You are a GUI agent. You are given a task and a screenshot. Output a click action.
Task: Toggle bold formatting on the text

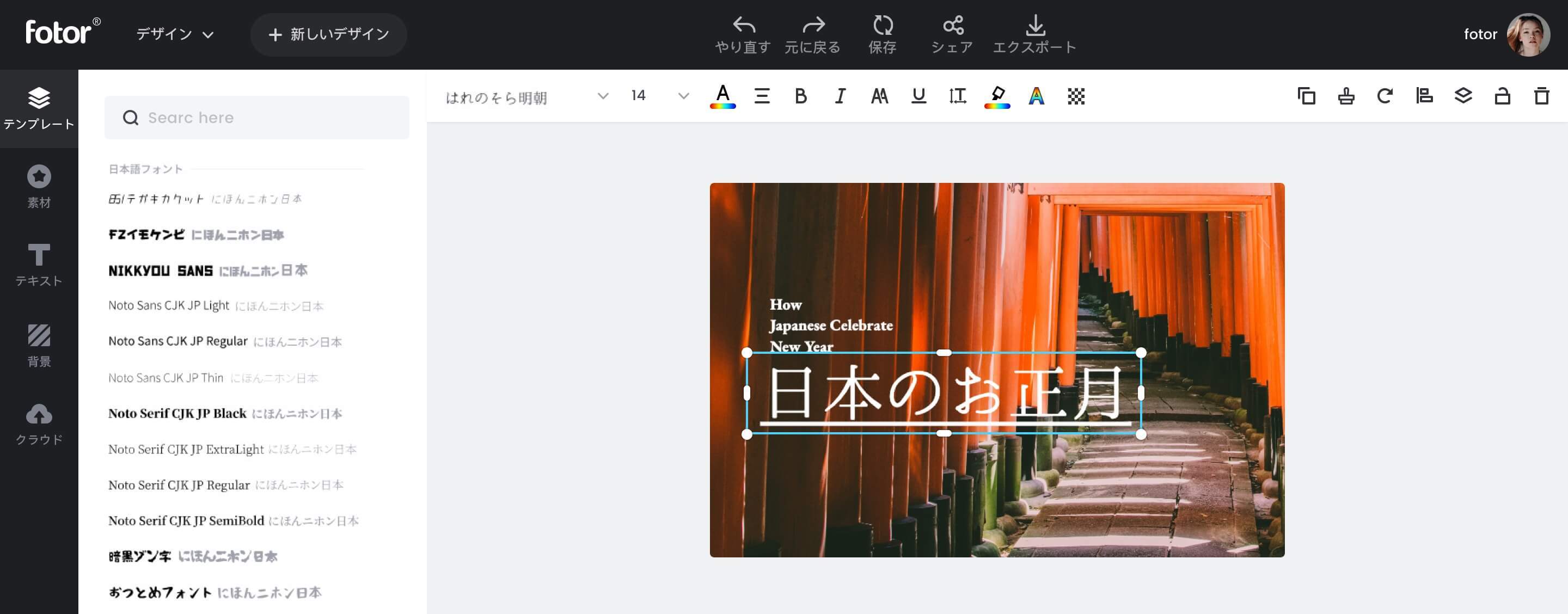[x=800, y=96]
